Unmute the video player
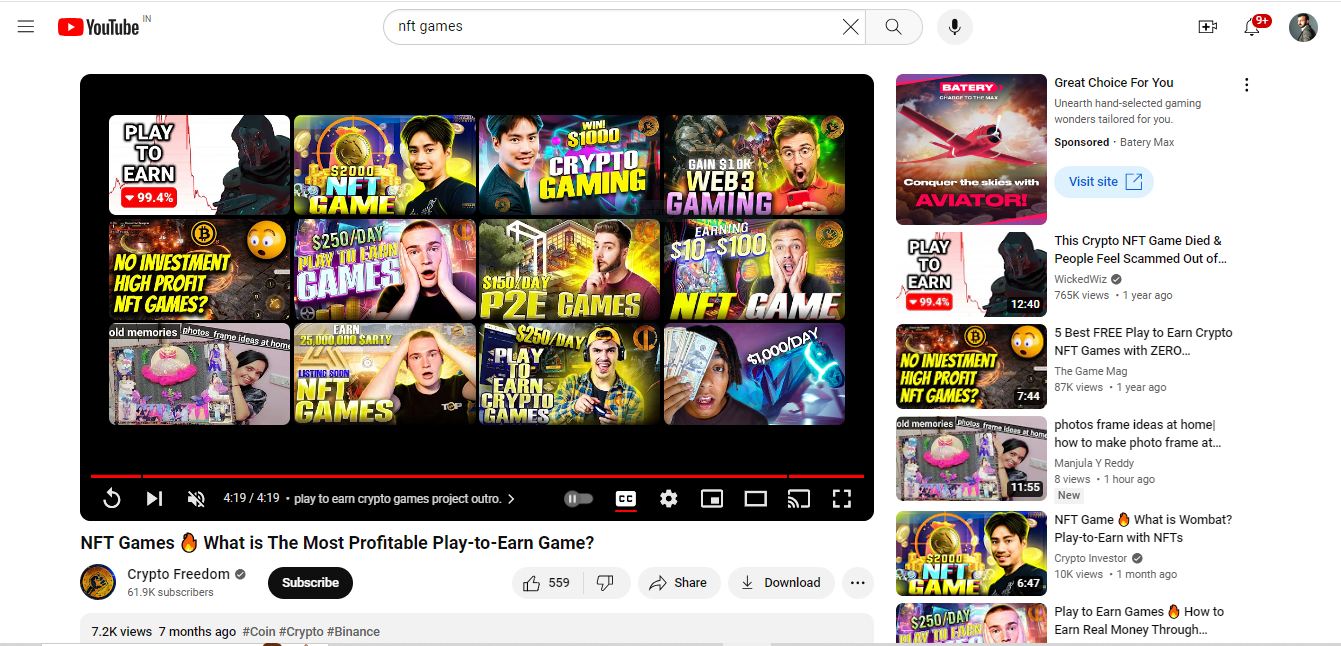Image resolution: width=1341 pixels, height=646 pixels. point(196,498)
